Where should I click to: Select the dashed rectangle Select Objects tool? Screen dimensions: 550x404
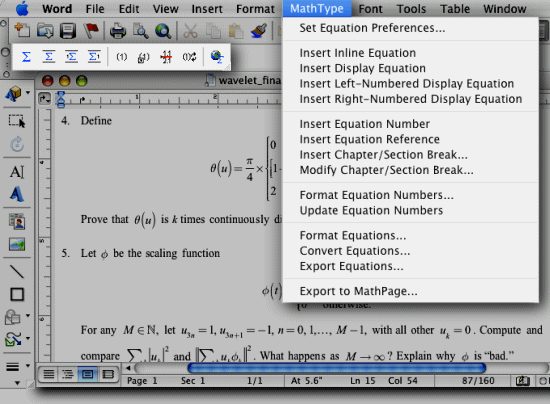click(x=17, y=121)
